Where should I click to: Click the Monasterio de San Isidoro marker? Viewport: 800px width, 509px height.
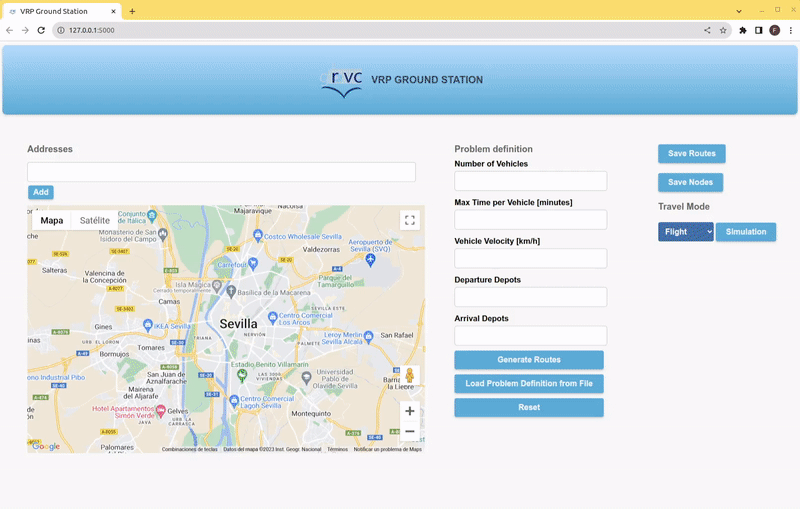163,234
